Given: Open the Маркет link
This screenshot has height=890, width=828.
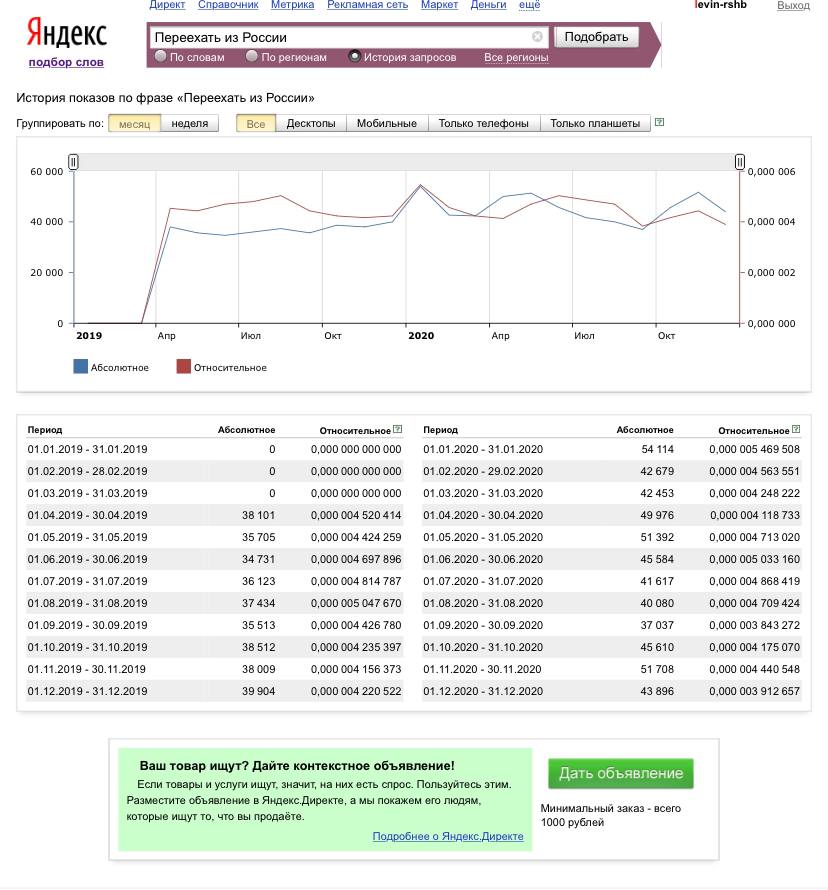Looking at the screenshot, I should tap(439, 5).
